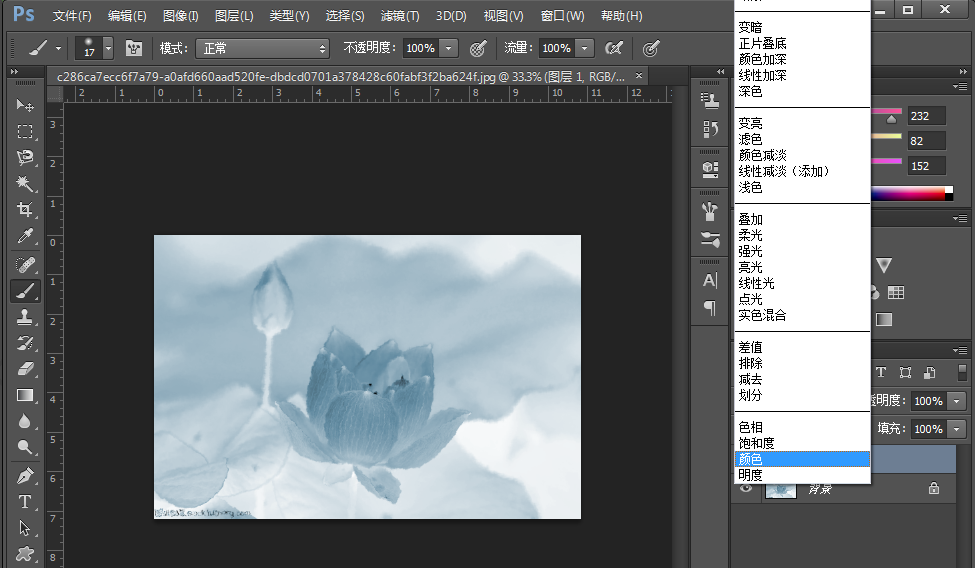975x568 pixels.
Task: Click the color spectrum ramp bar
Action: pyautogui.click(x=909, y=193)
